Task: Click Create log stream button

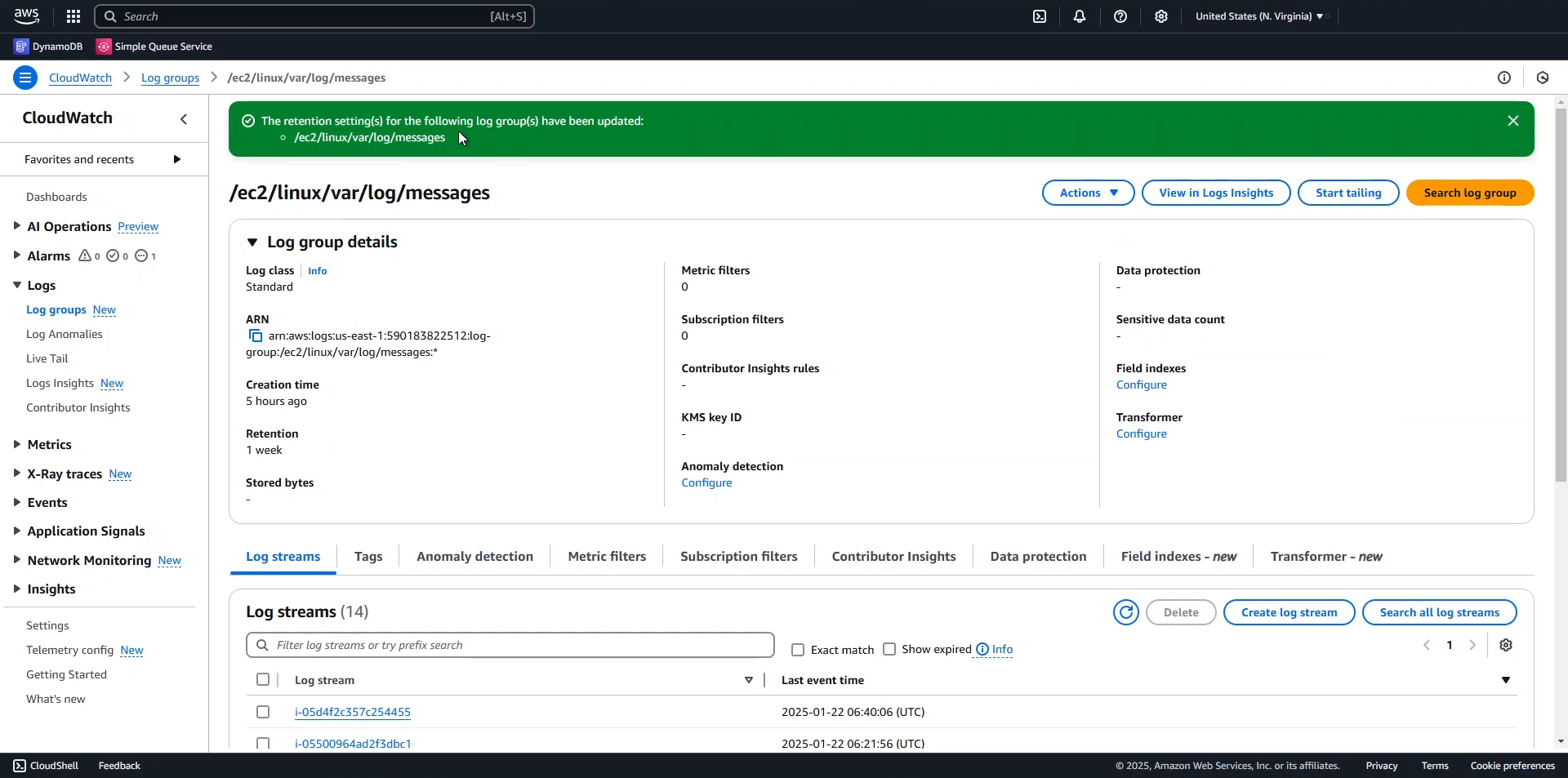Action: click(1289, 612)
